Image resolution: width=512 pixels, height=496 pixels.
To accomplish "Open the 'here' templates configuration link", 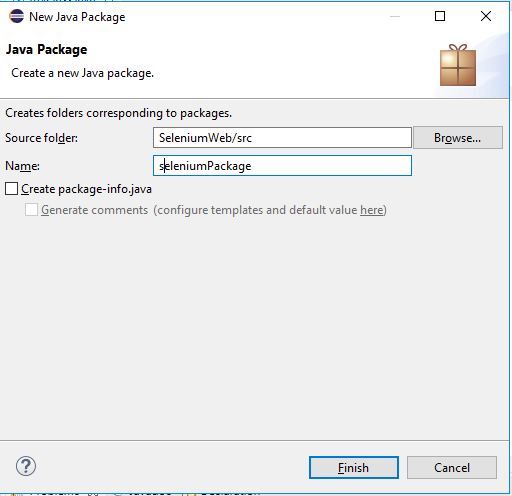I will click(372, 210).
